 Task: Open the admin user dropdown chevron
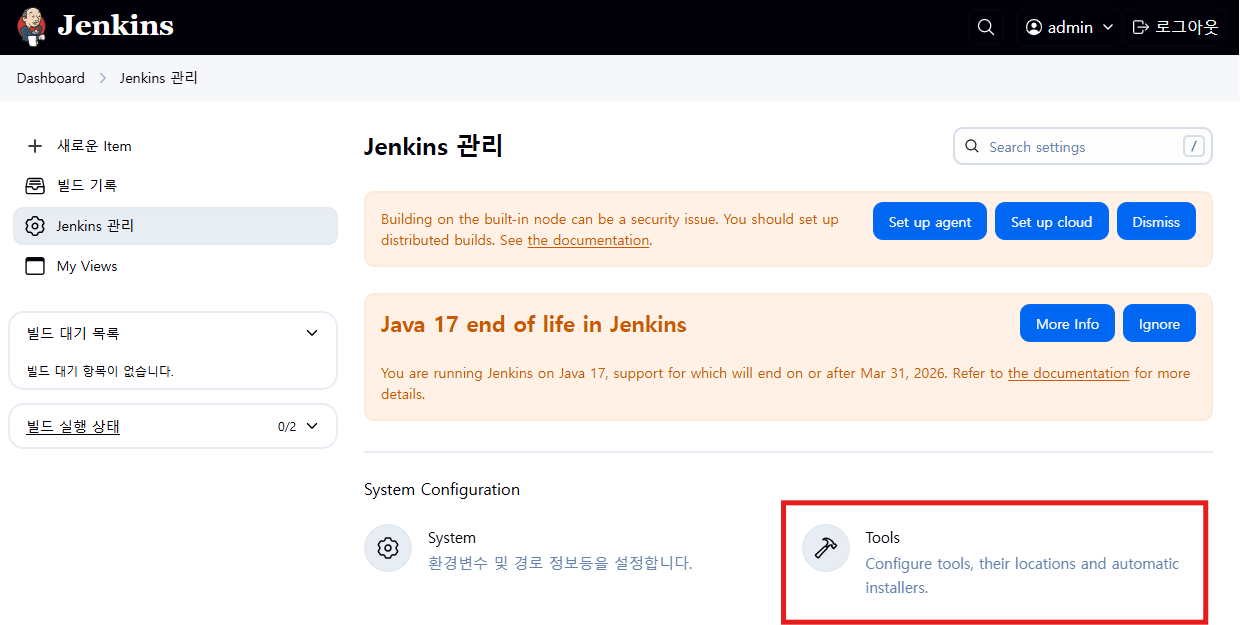(x=1107, y=28)
